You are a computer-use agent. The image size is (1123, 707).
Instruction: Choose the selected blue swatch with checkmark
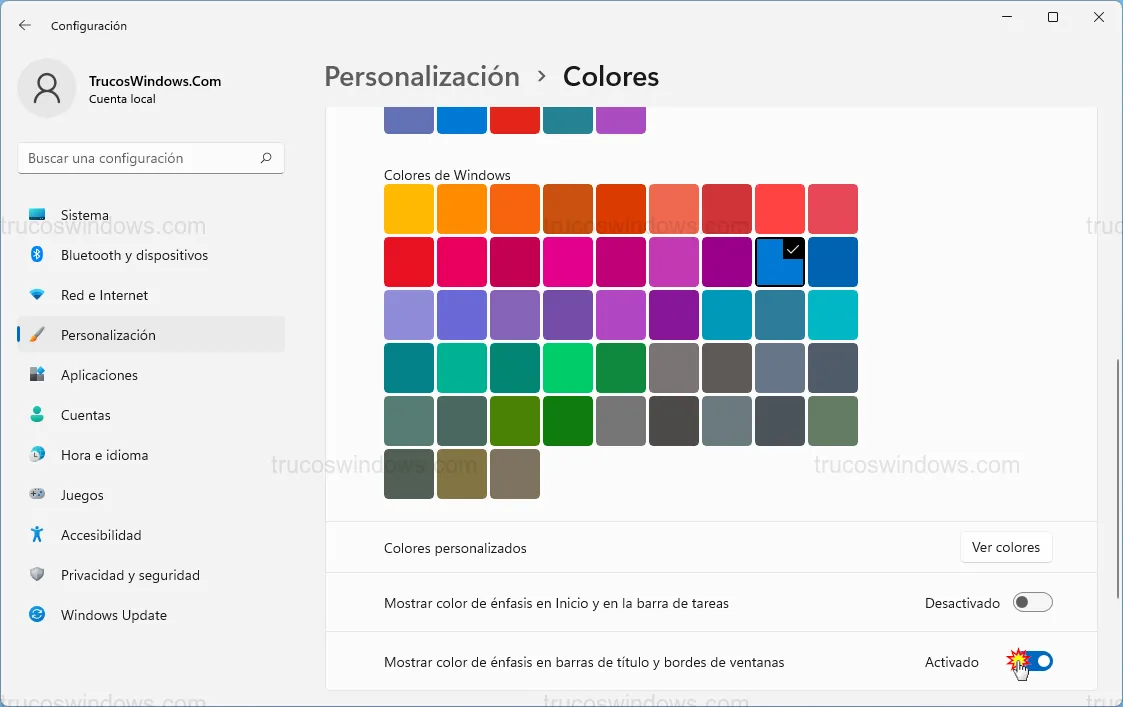(780, 262)
